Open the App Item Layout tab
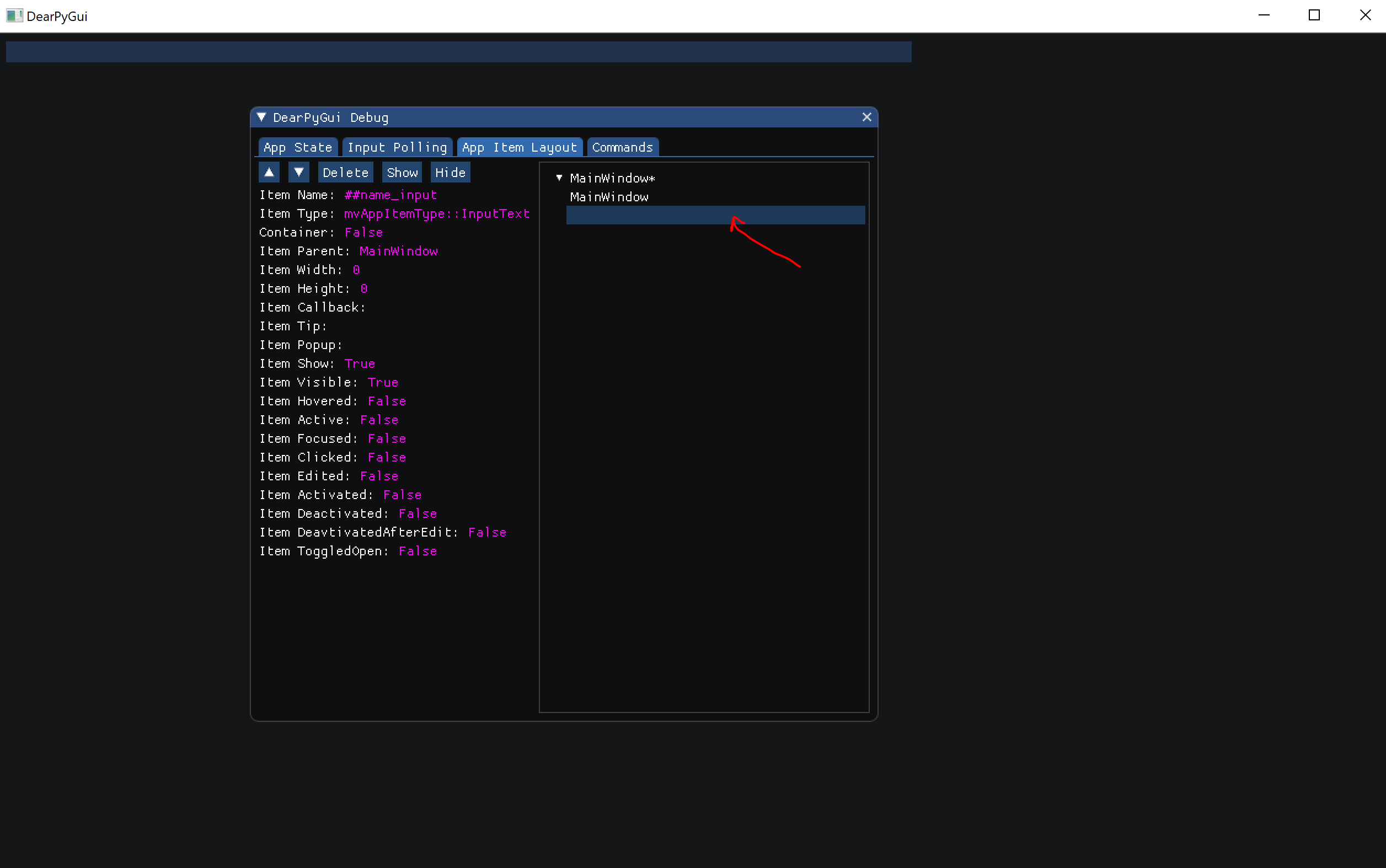The width and height of the screenshot is (1386, 868). (x=518, y=147)
